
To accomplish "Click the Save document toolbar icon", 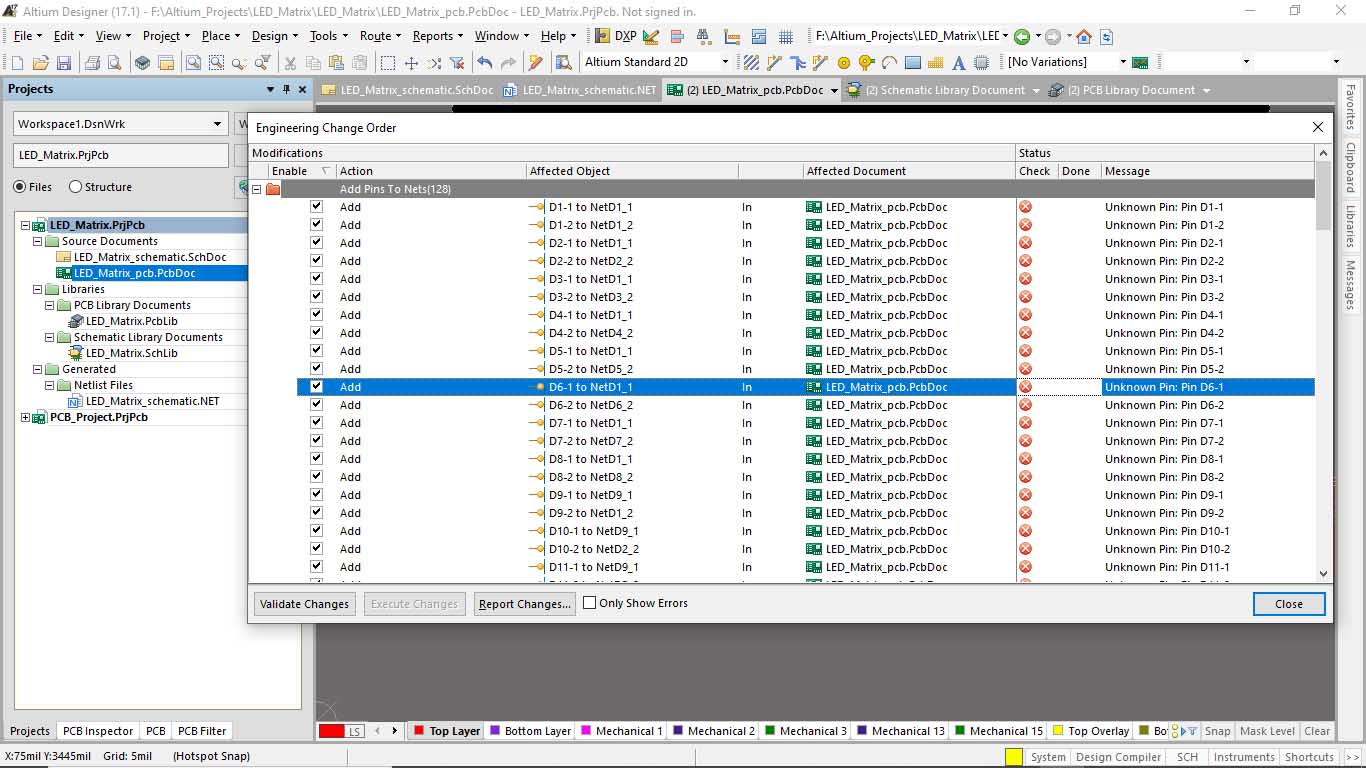I will 63,62.
